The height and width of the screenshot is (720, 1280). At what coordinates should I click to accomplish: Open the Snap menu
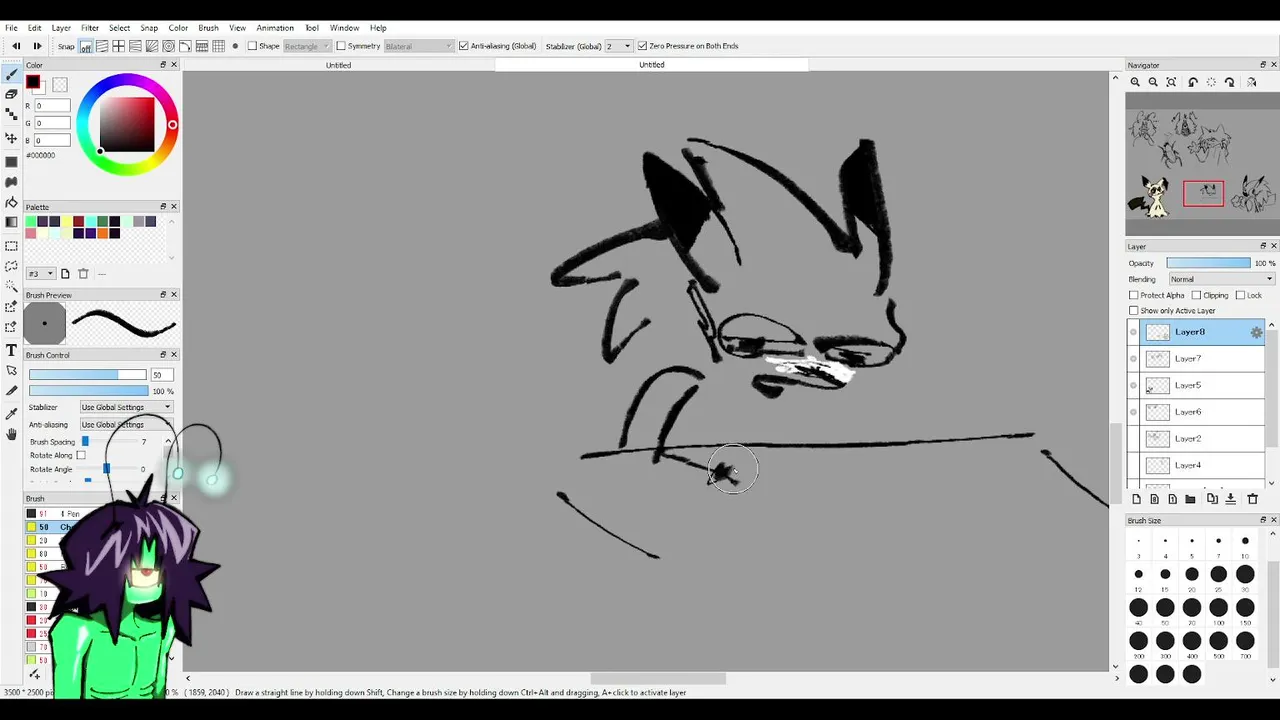149,28
